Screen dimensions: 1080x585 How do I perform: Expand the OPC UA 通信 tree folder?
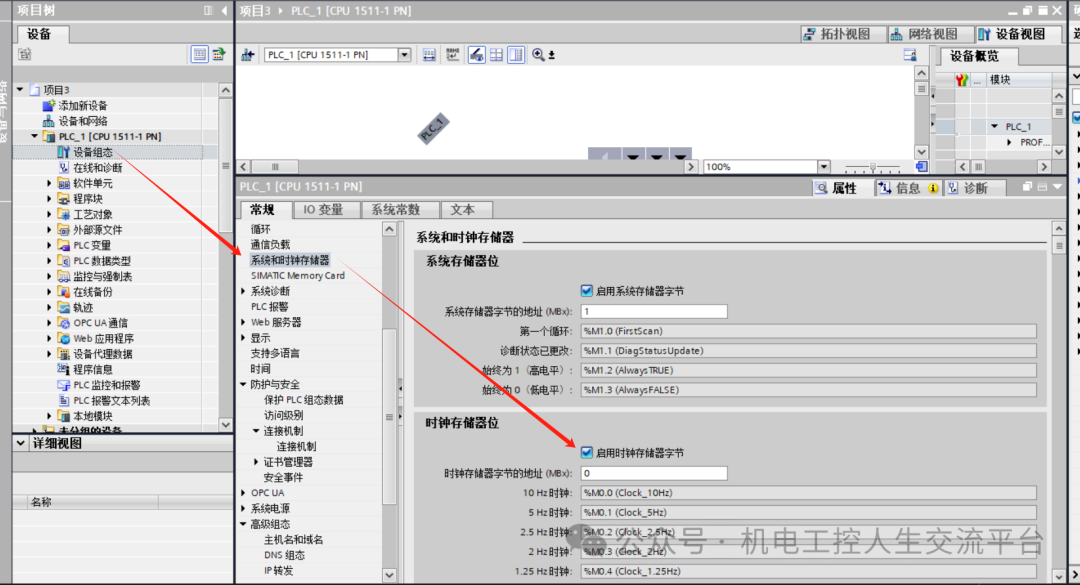[x=49, y=322]
